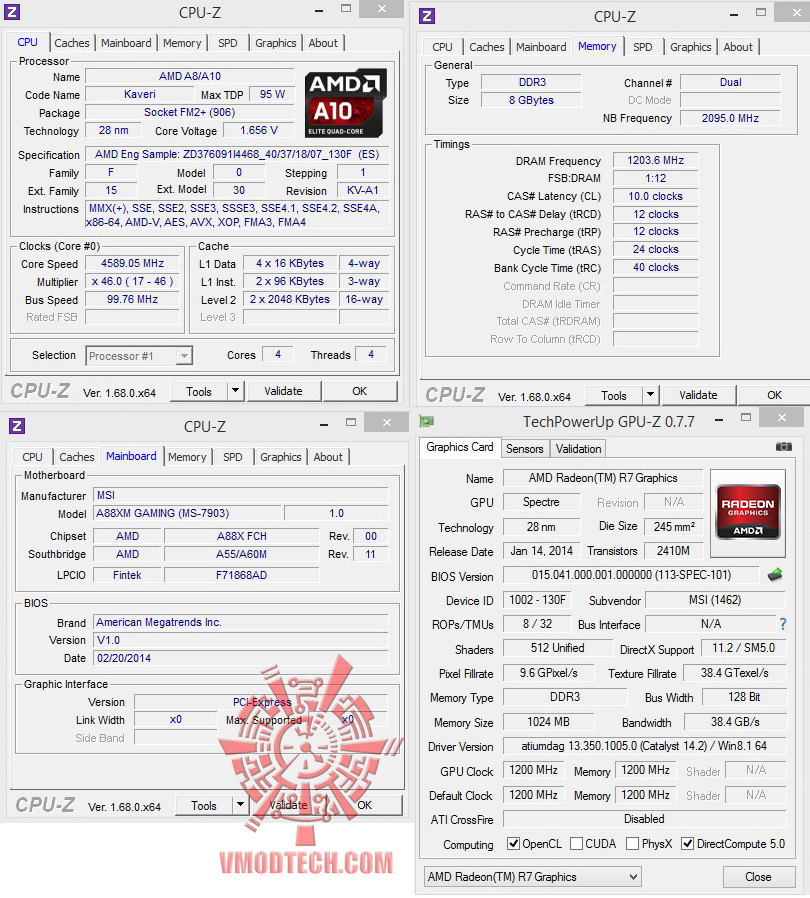Click the LPCIO F71868AD value
Image resolution: width=810 pixels, height=898 pixels.
click(241, 575)
